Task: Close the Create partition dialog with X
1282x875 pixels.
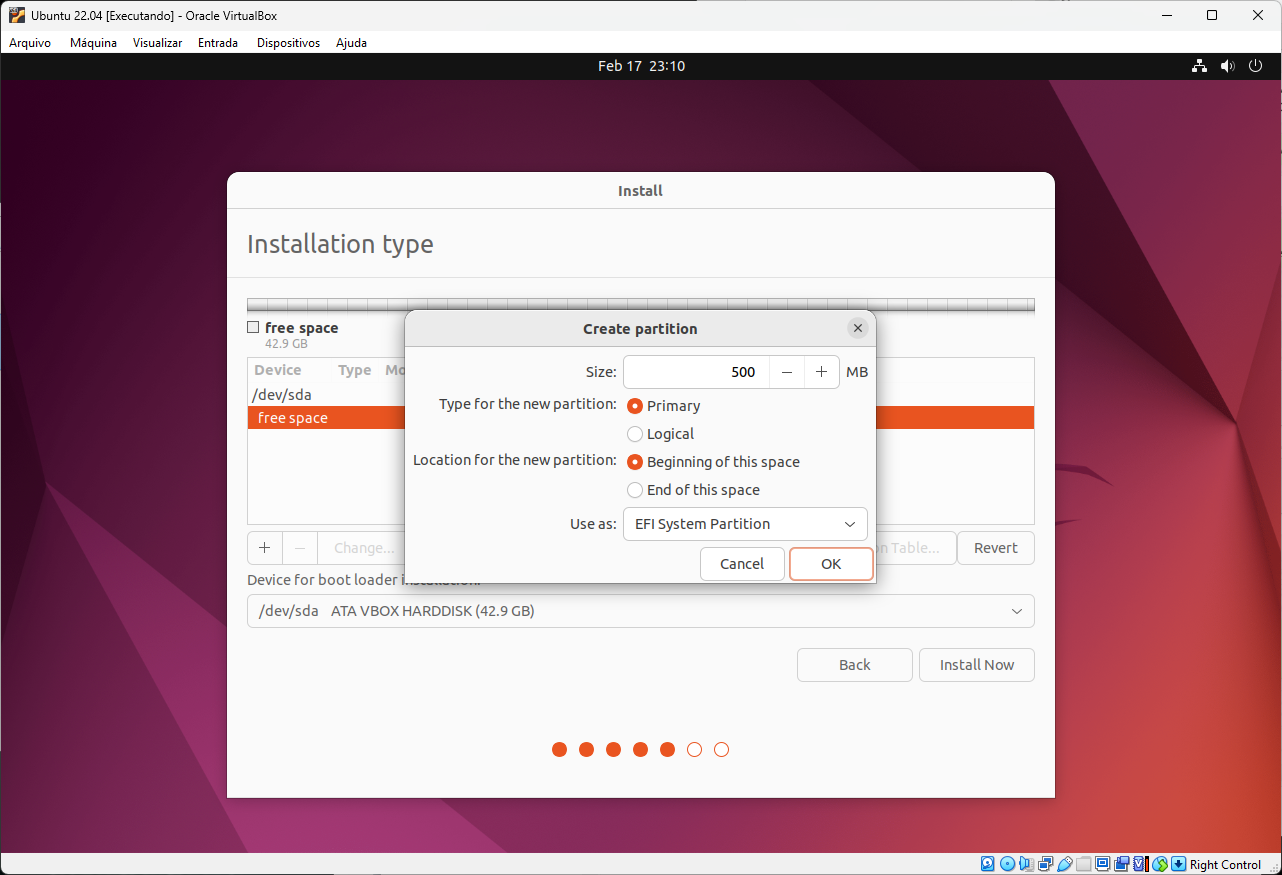Action: tap(857, 328)
